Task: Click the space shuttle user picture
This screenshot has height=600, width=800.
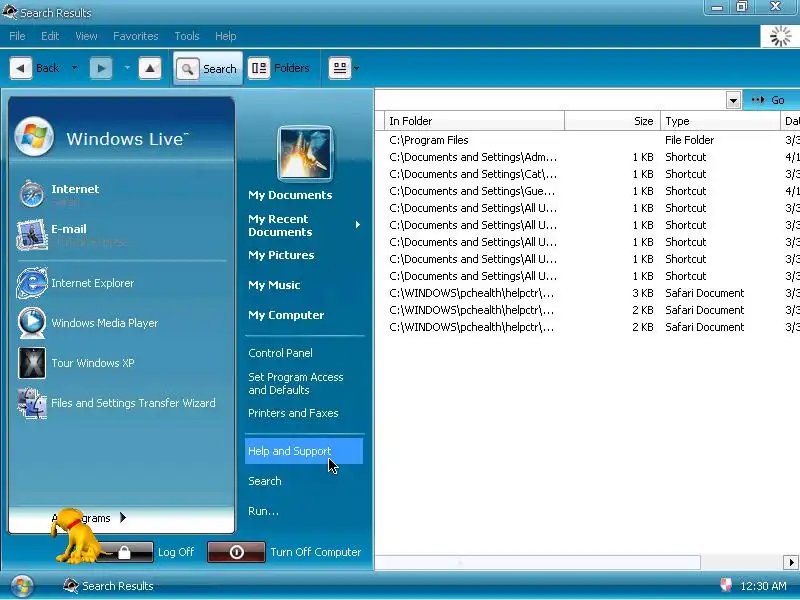Action: click(x=305, y=154)
